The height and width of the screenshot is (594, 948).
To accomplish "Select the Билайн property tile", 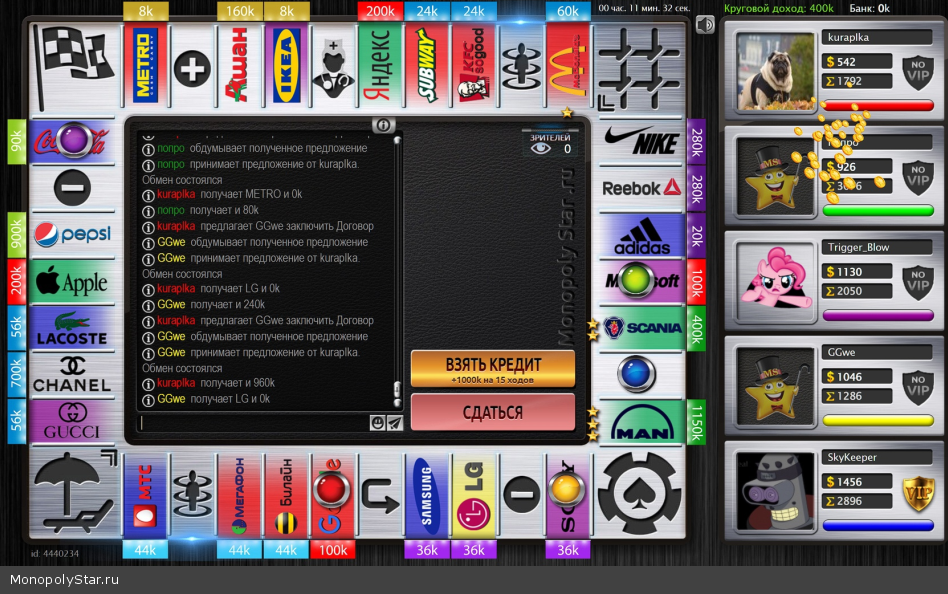I will [286, 495].
